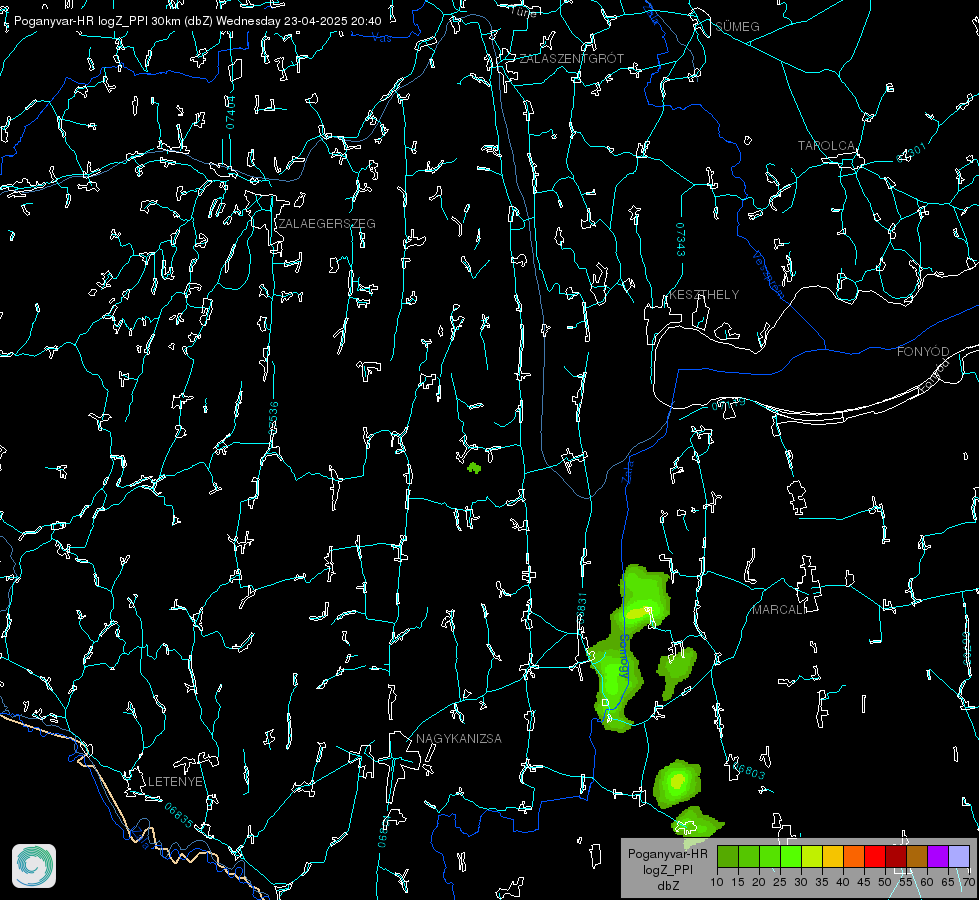Click the blue Zala river label
This screenshot has height=900, width=979.
pyautogui.click(x=627, y=471)
